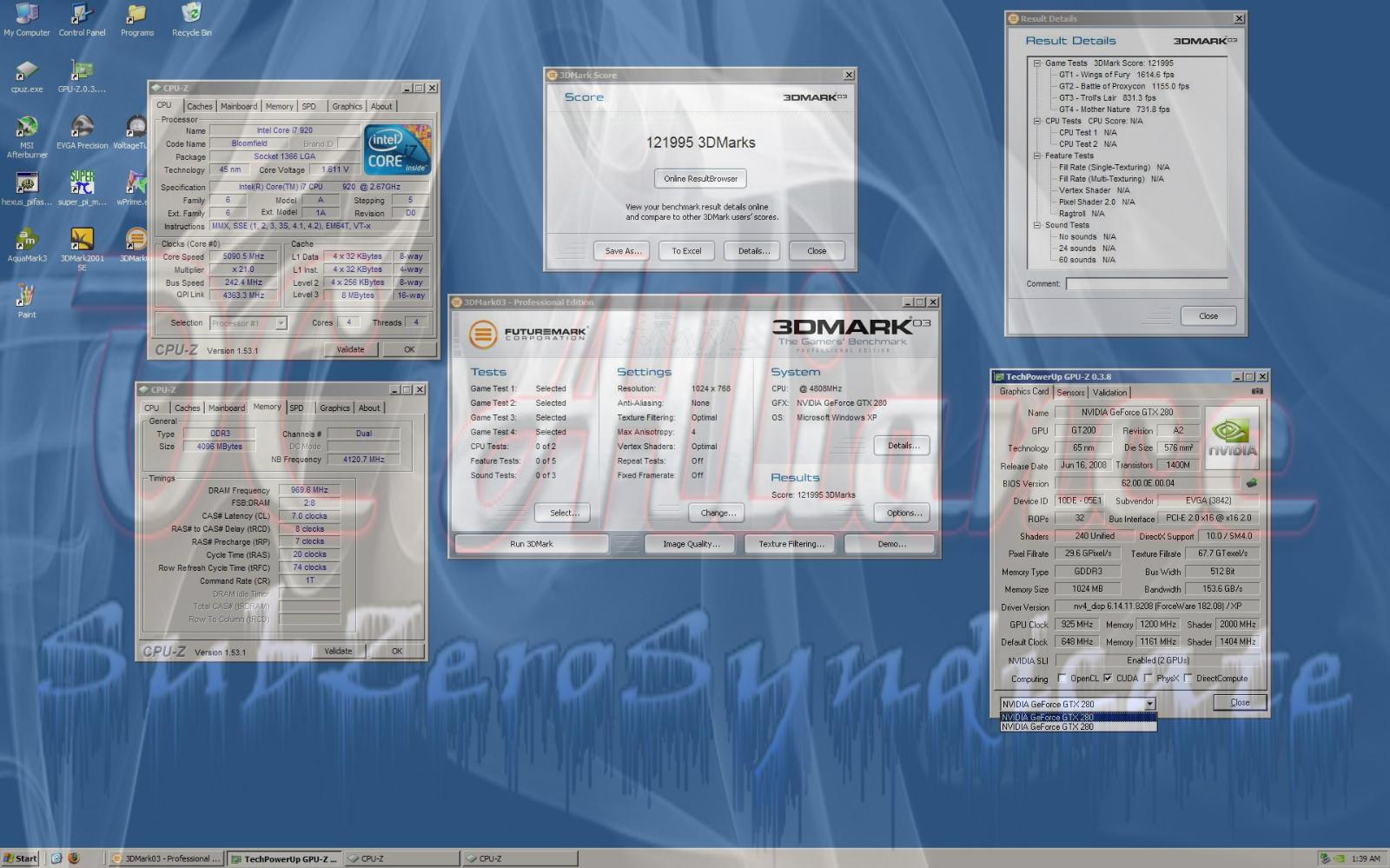Open AquaMark3 desktop icon
The height and width of the screenshot is (868, 1390).
tap(27, 246)
